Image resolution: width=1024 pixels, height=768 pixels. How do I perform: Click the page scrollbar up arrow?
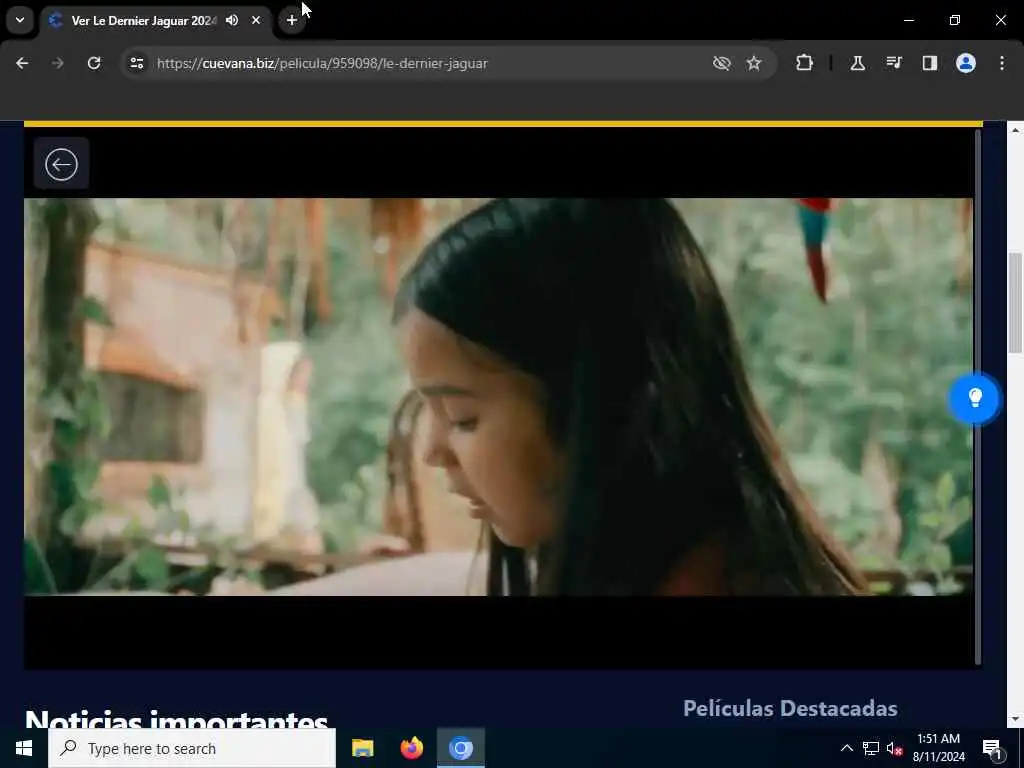[1016, 131]
